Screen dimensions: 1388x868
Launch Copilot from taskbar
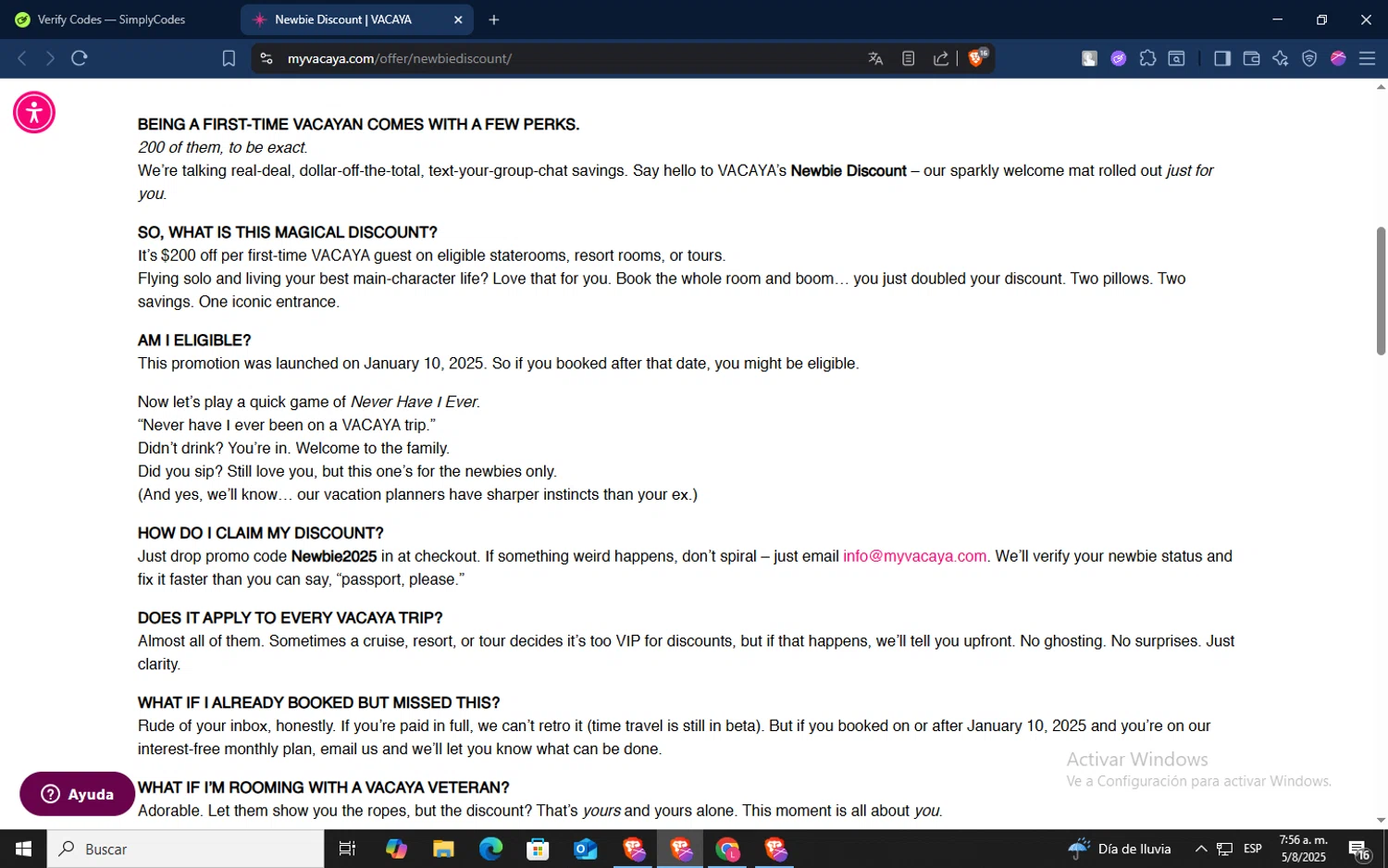[x=396, y=849]
